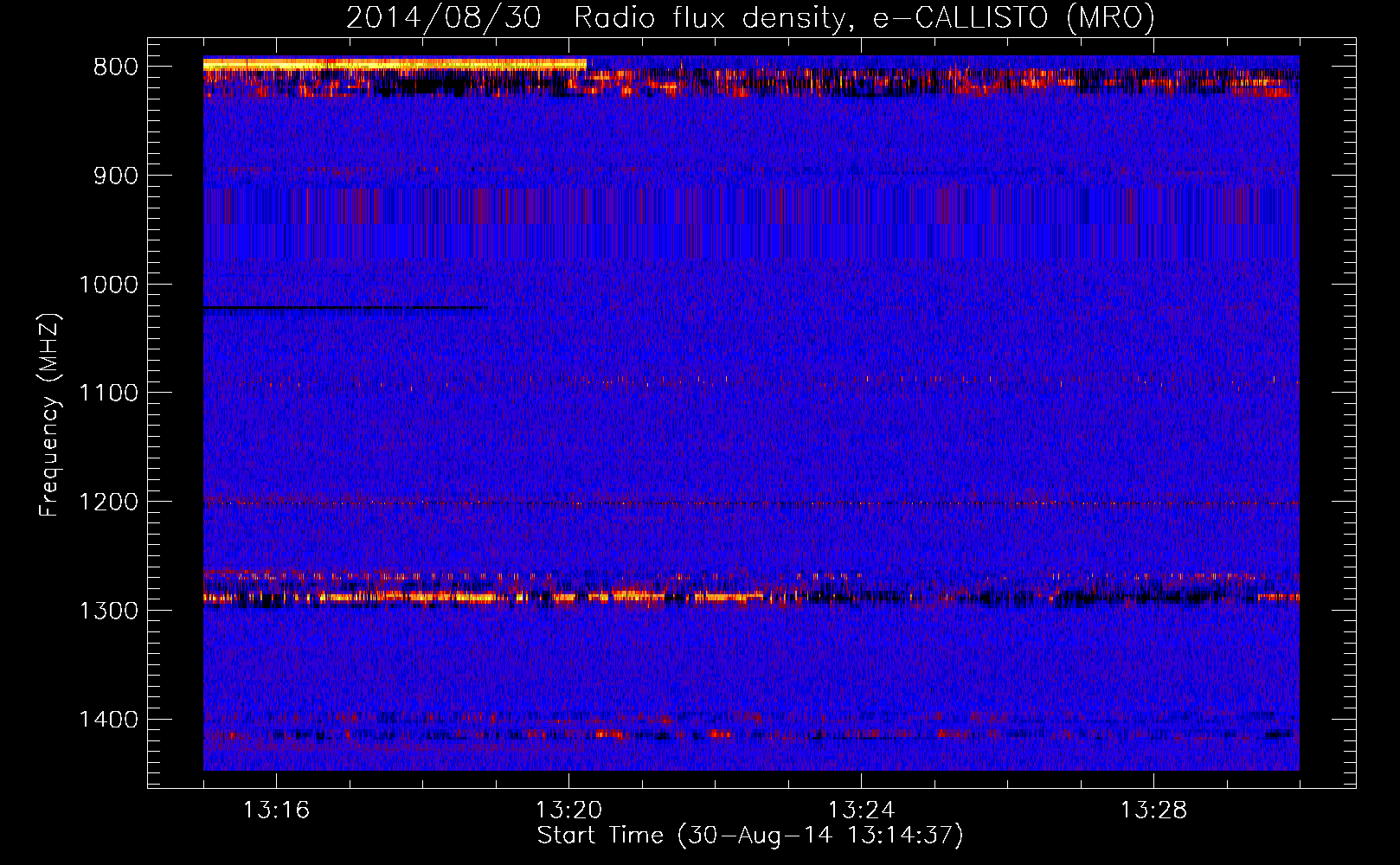Click the 1400 frequency tick label
This screenshot has width=1400, height=865.
tap(108, 720)
